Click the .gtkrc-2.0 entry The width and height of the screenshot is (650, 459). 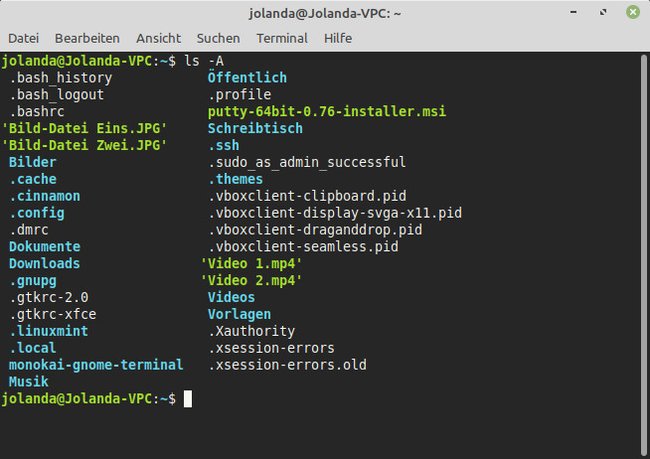point(49,297)
